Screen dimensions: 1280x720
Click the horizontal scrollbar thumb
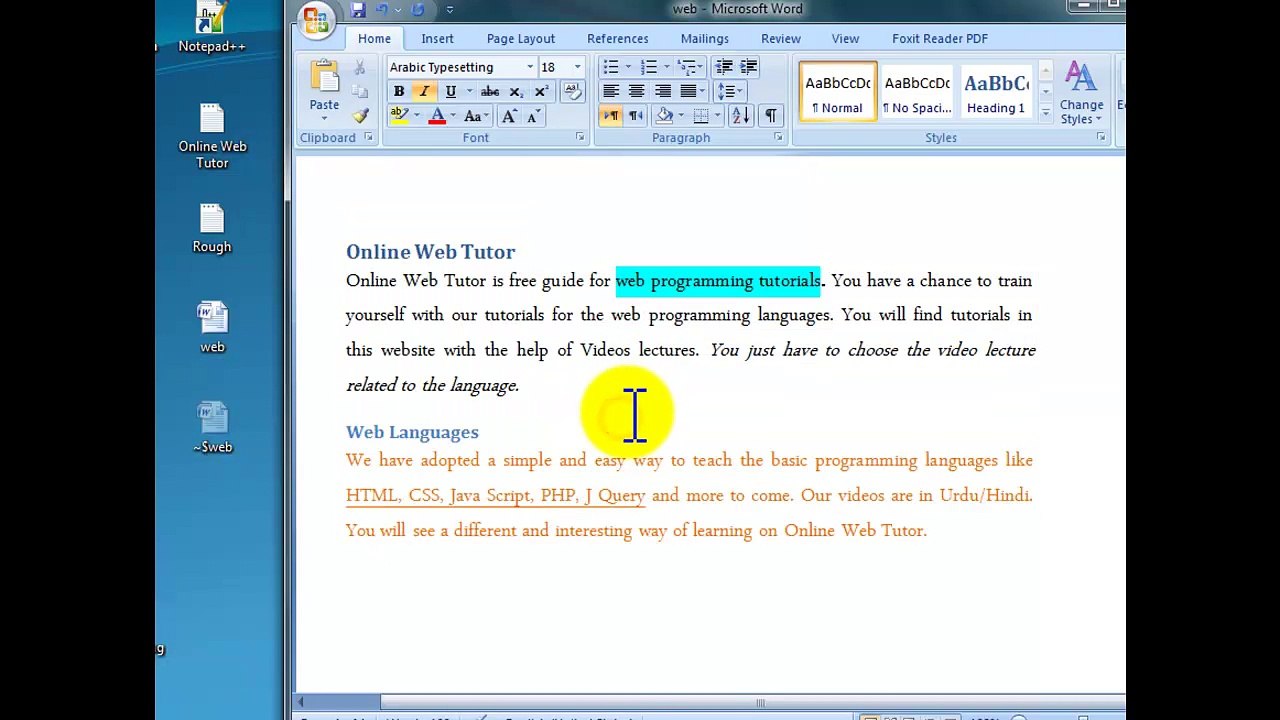click(x=760, y=702)
